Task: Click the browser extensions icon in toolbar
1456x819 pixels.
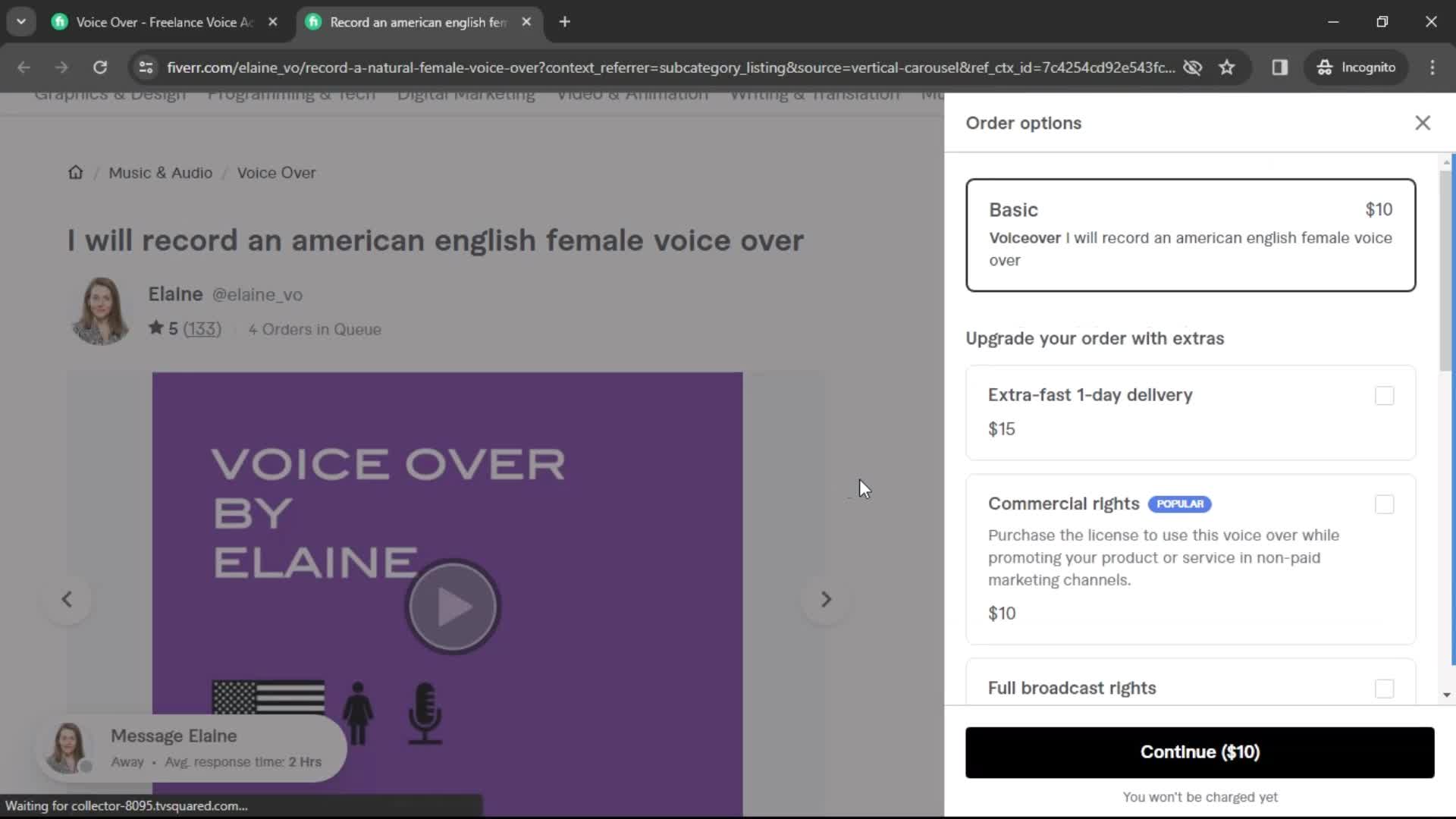Action: (x=1280, y=67)
